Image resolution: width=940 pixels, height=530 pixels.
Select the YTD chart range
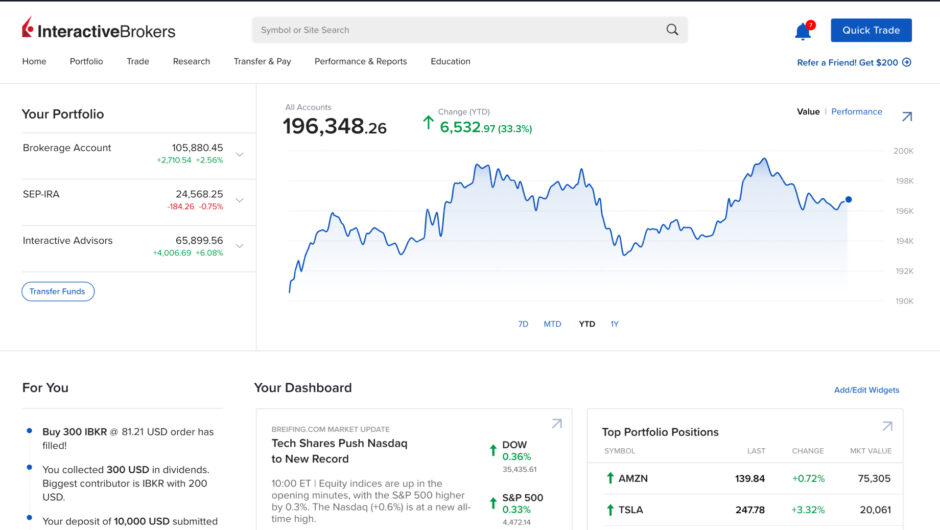click(x=587, y=324)
